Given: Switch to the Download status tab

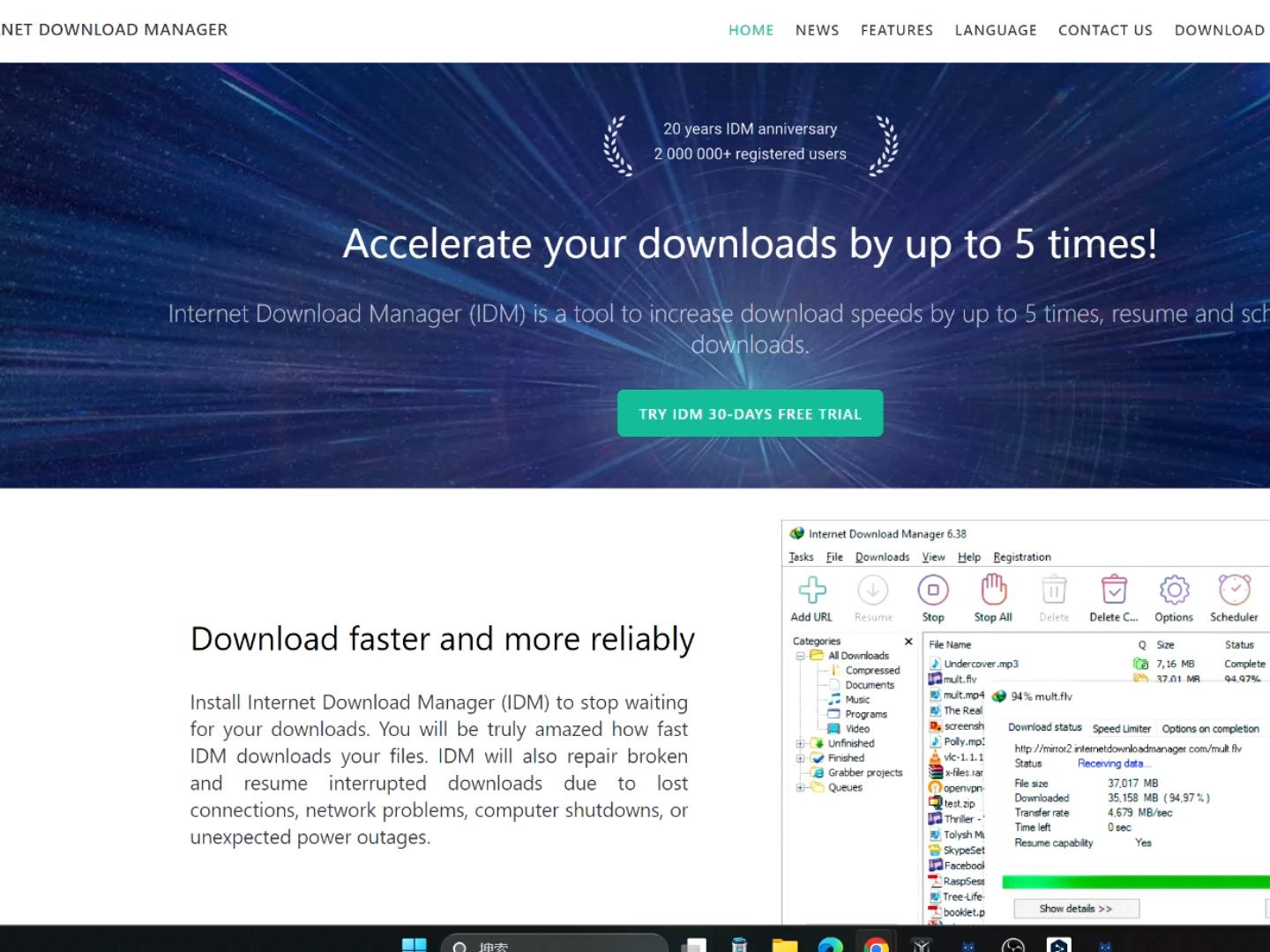Looking at the screenshot, I should click(x=1044, y=728).
